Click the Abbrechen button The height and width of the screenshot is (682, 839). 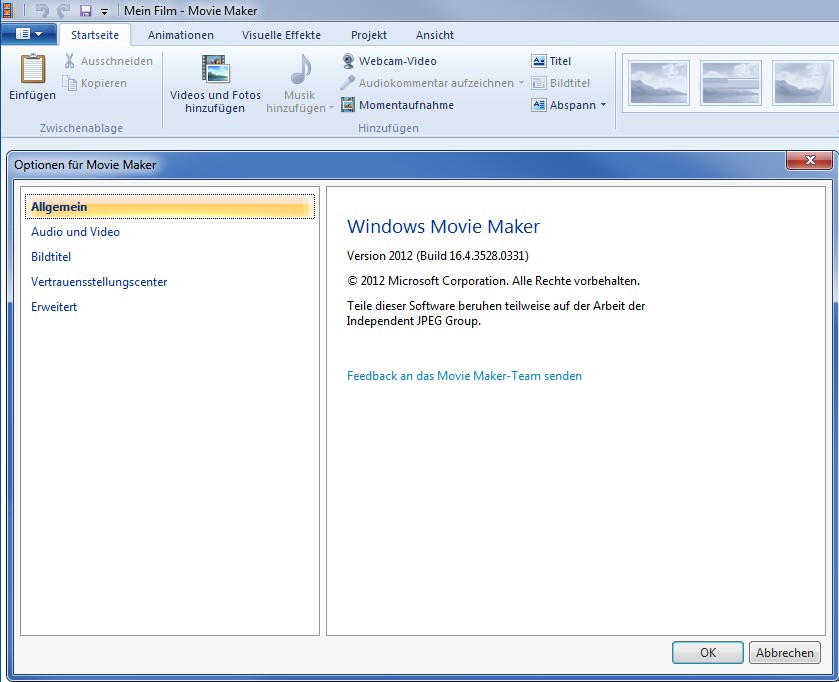[x=784, y=653]
